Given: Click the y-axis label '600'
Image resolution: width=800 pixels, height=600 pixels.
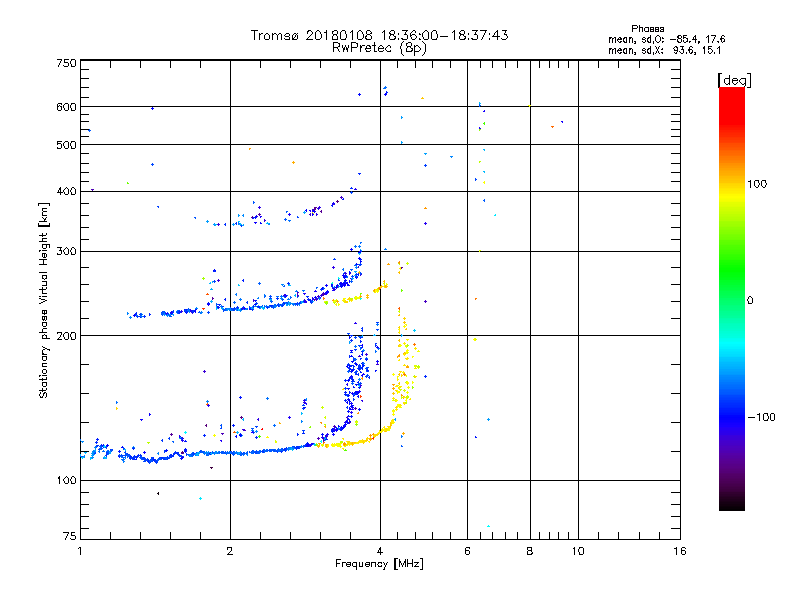Looking at the screenshot, I should click(67, 107).
